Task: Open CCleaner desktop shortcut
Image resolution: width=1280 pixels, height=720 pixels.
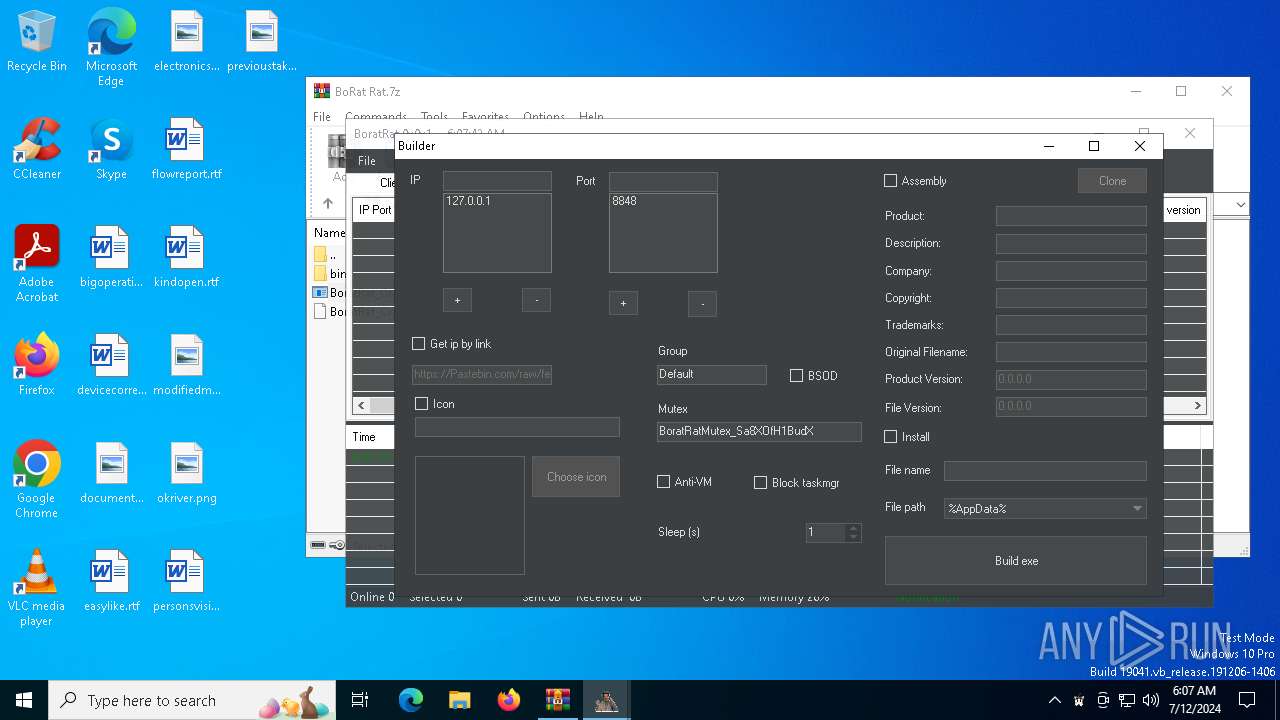Action: click(x=37, y=149)
